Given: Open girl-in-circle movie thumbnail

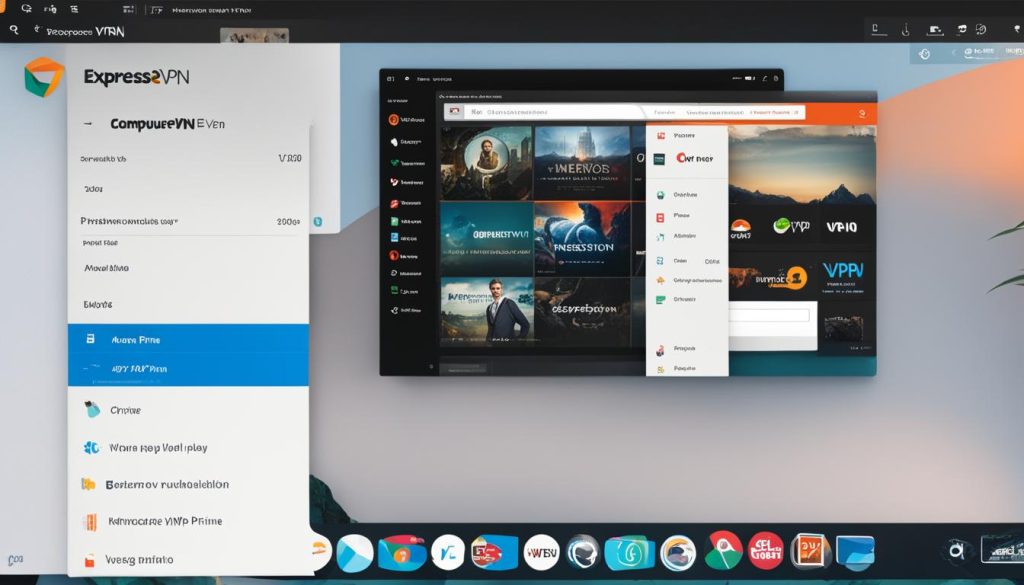Looking at the screenshot, I should 486,163.
